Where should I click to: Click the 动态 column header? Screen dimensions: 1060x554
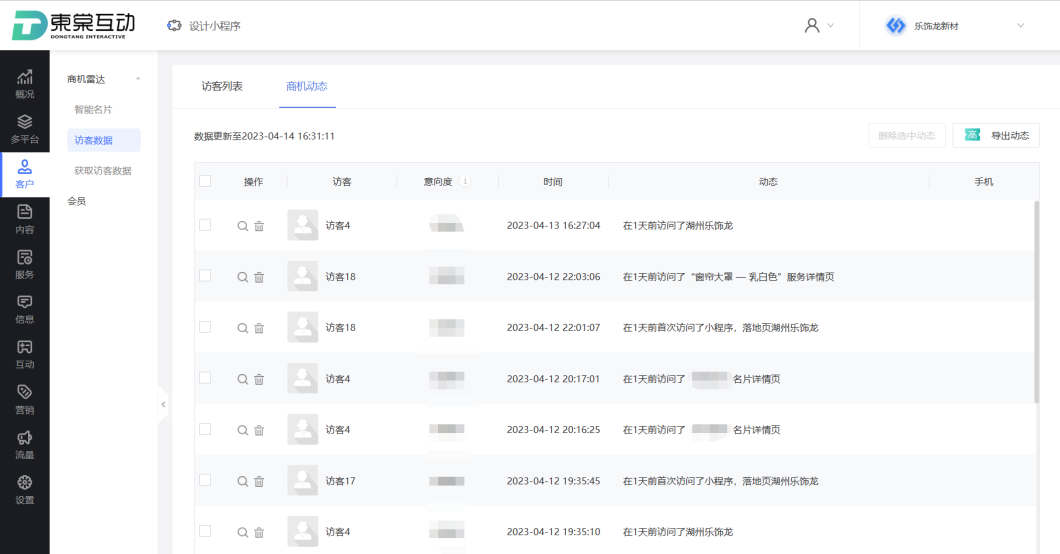(768, 182)
